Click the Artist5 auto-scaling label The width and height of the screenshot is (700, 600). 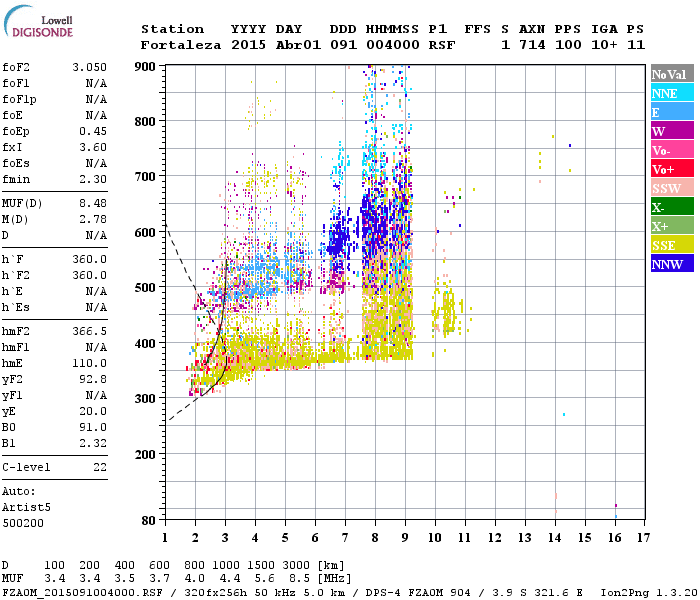pyautogui.click(x=26, y=508)
